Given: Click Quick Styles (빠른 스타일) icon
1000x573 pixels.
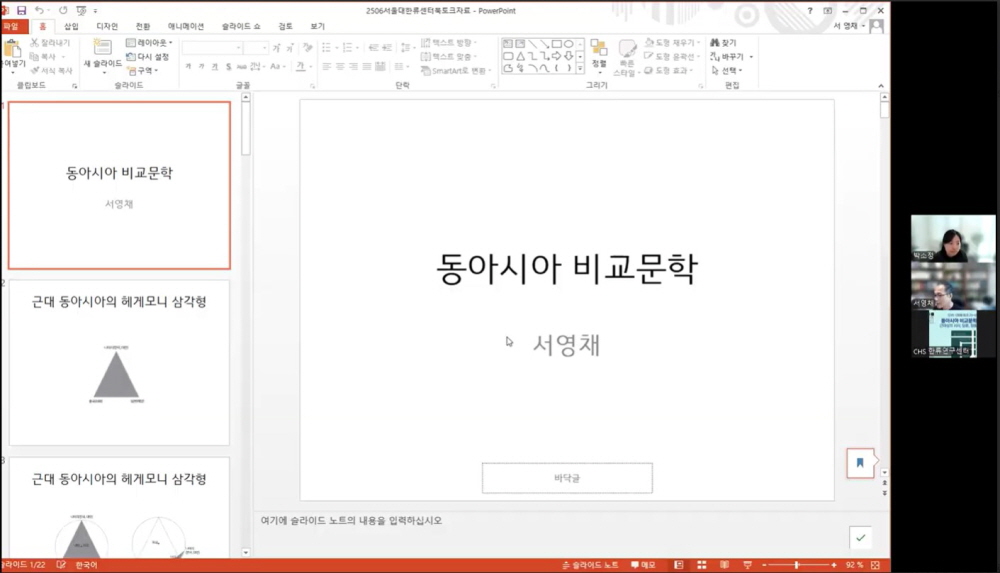Looking at the screenshot, I should coord(627,48).
